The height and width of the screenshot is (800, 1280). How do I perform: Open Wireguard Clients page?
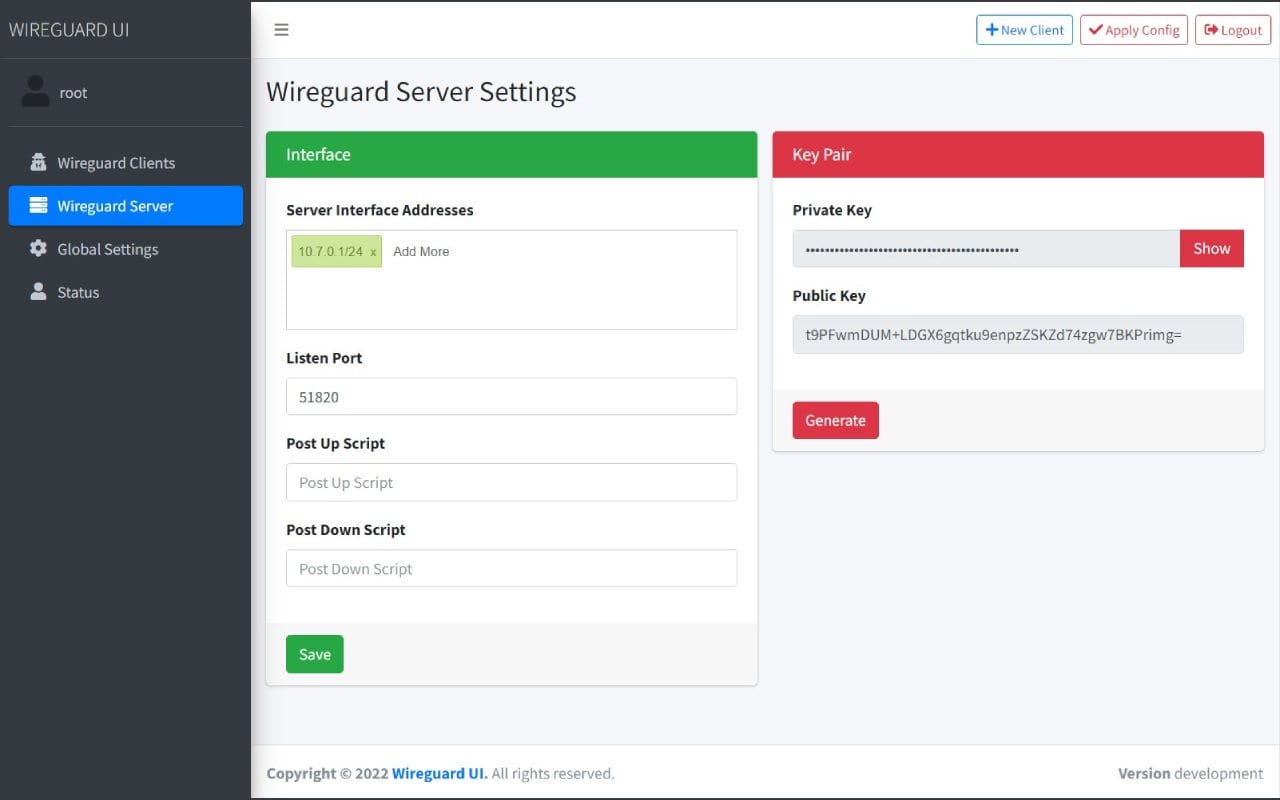click(116, 163)
